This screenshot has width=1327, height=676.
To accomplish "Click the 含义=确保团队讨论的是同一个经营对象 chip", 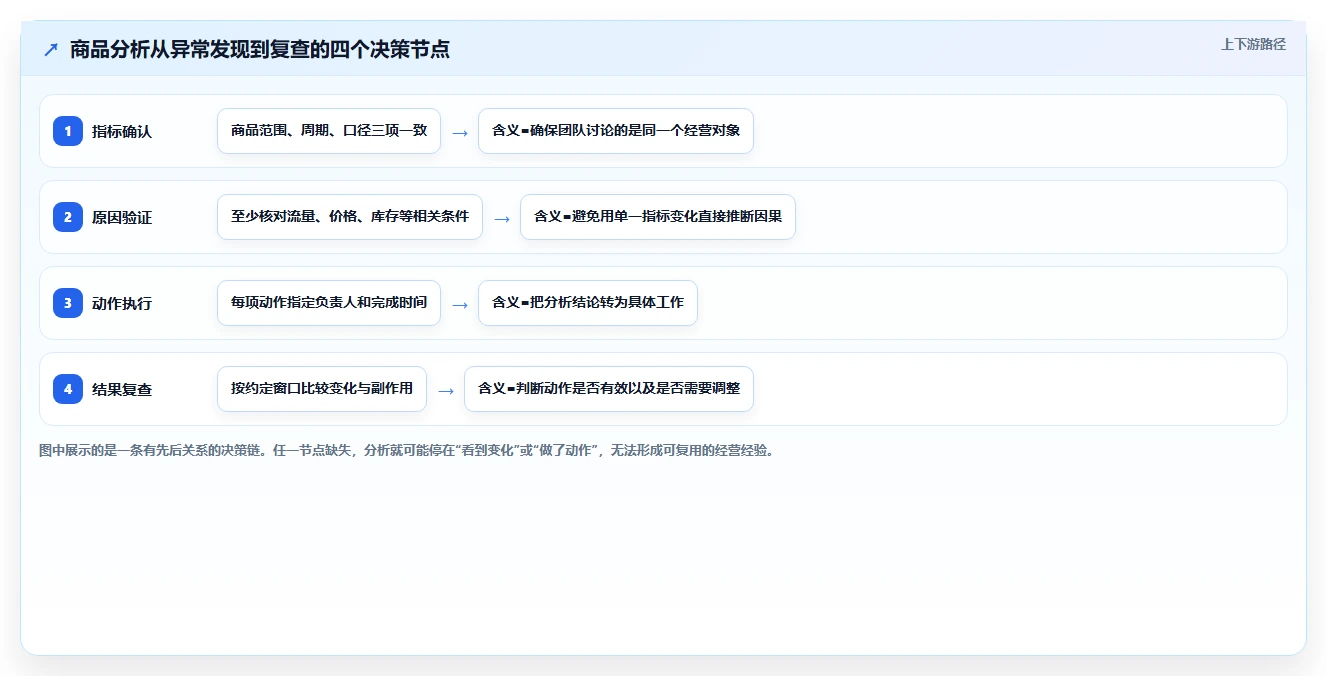I will [x=616, y=131].
